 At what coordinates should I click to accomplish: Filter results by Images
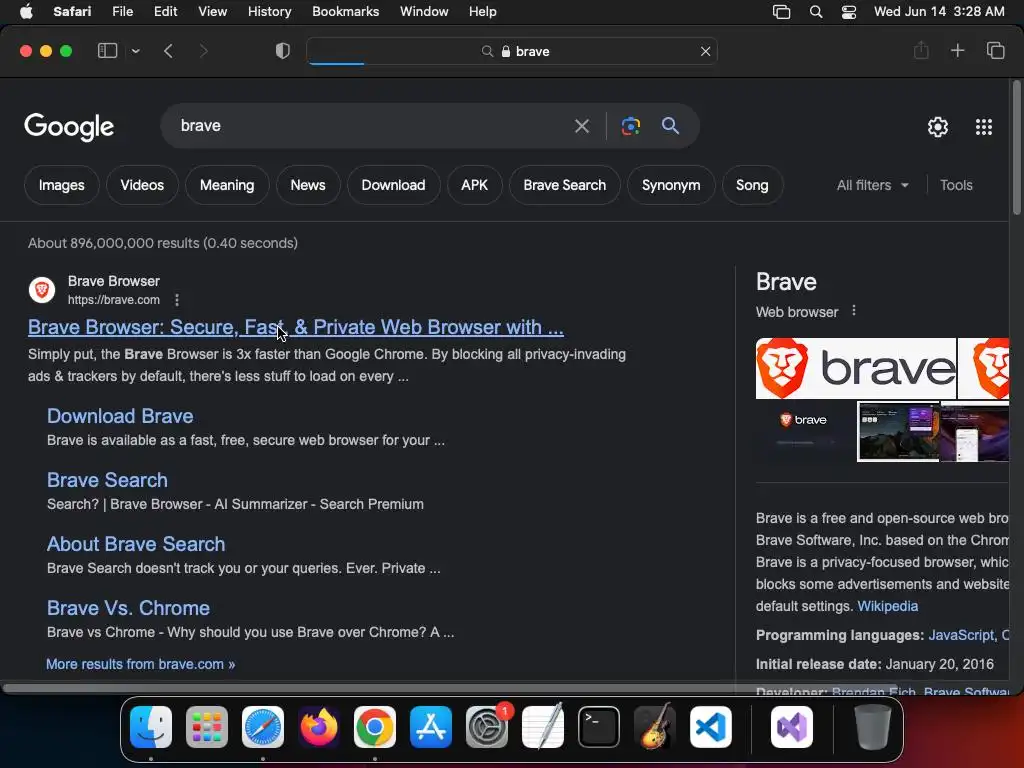[x=61, y=185]
